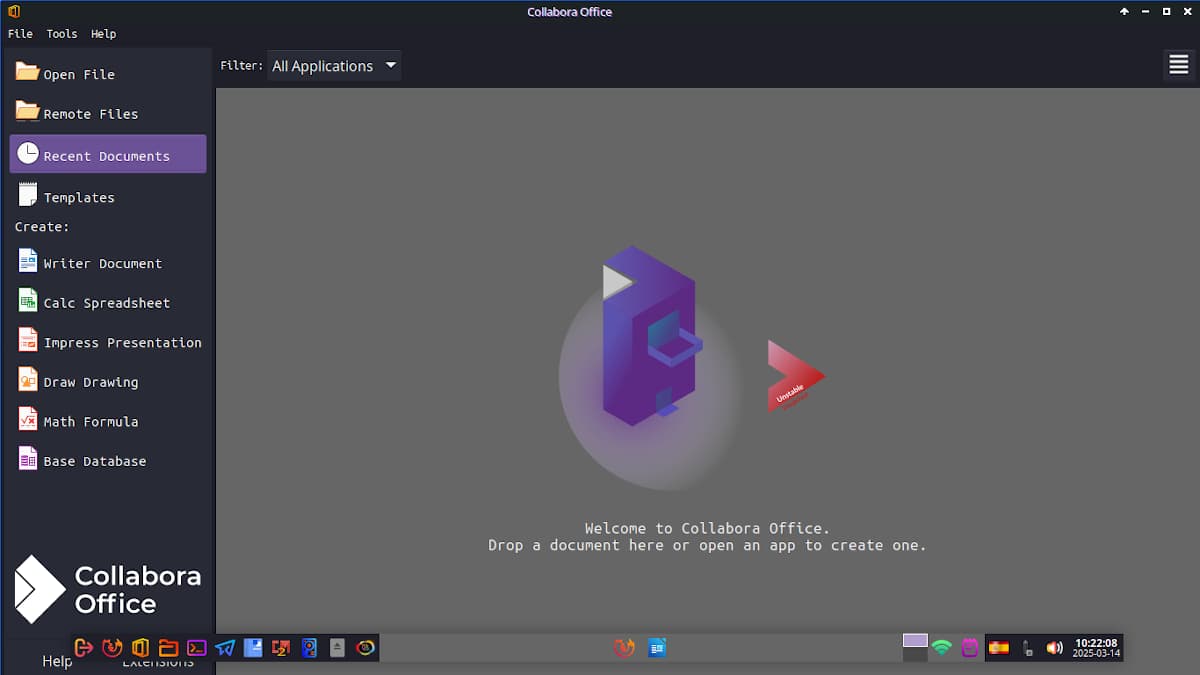The height and width of the screenshot is (675, 1200).
Task: Start a new Impress Presentation
Action: (x=122, y=342)
